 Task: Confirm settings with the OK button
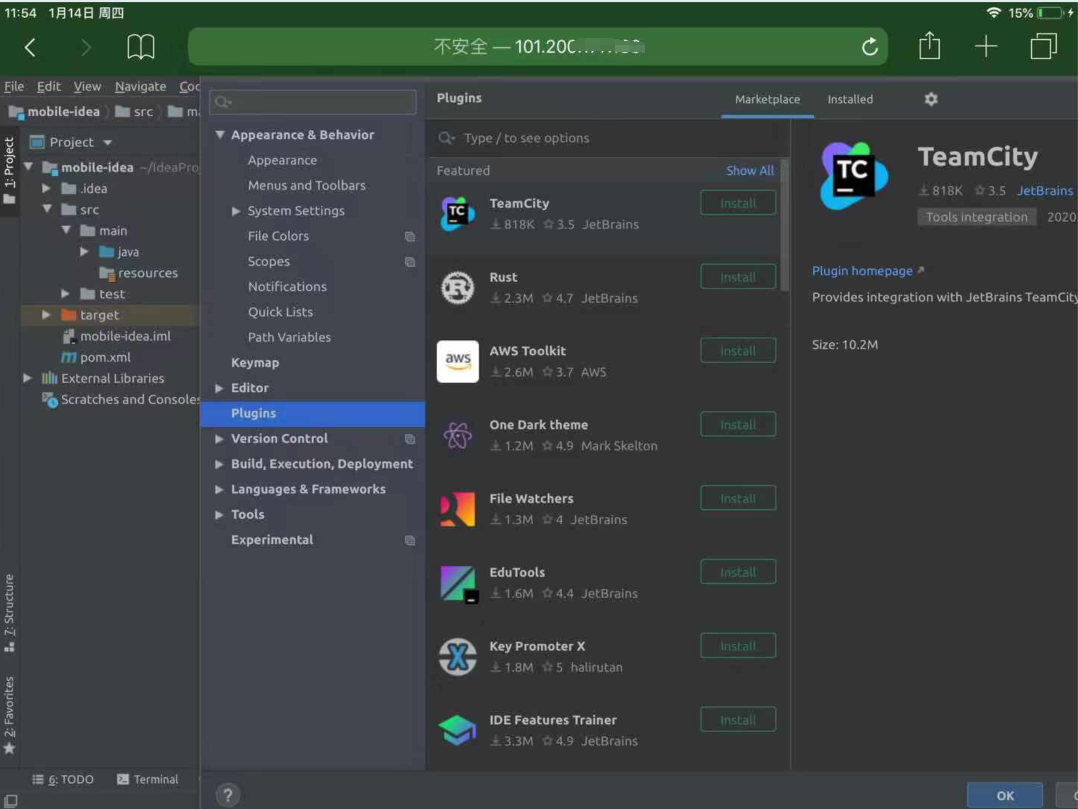(1004, 796)
